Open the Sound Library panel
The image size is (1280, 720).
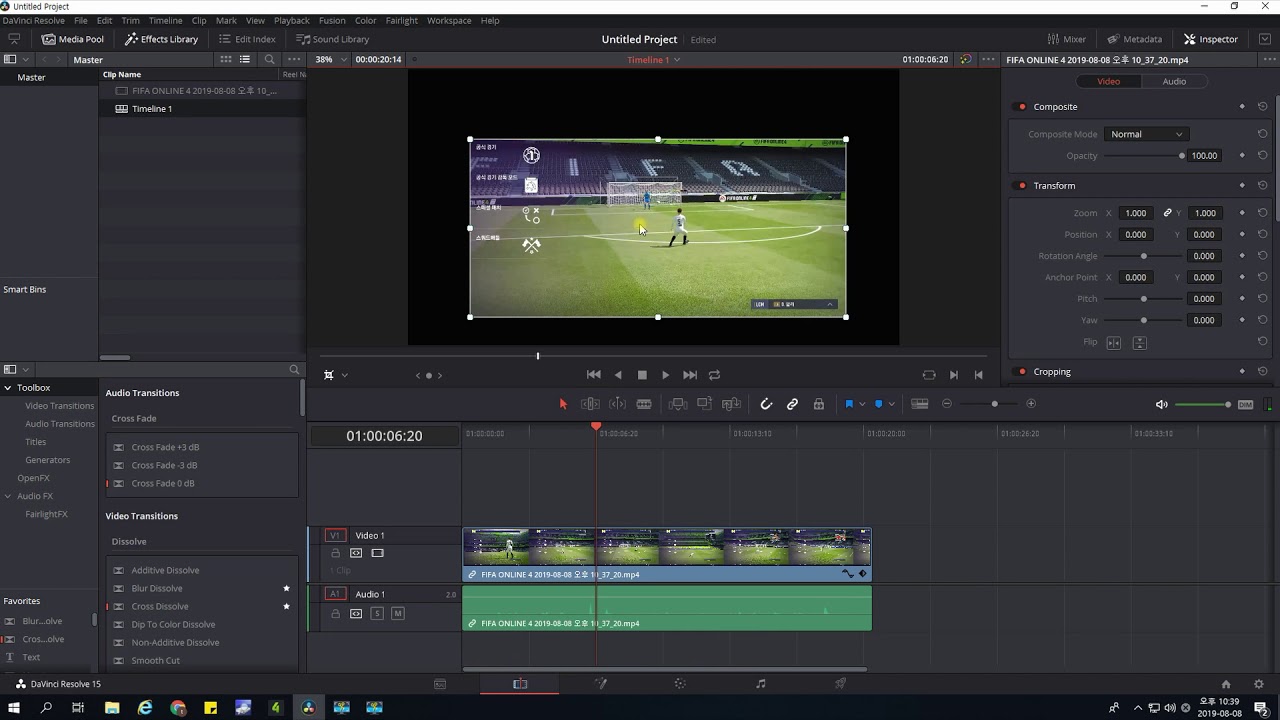coord(332,39)
